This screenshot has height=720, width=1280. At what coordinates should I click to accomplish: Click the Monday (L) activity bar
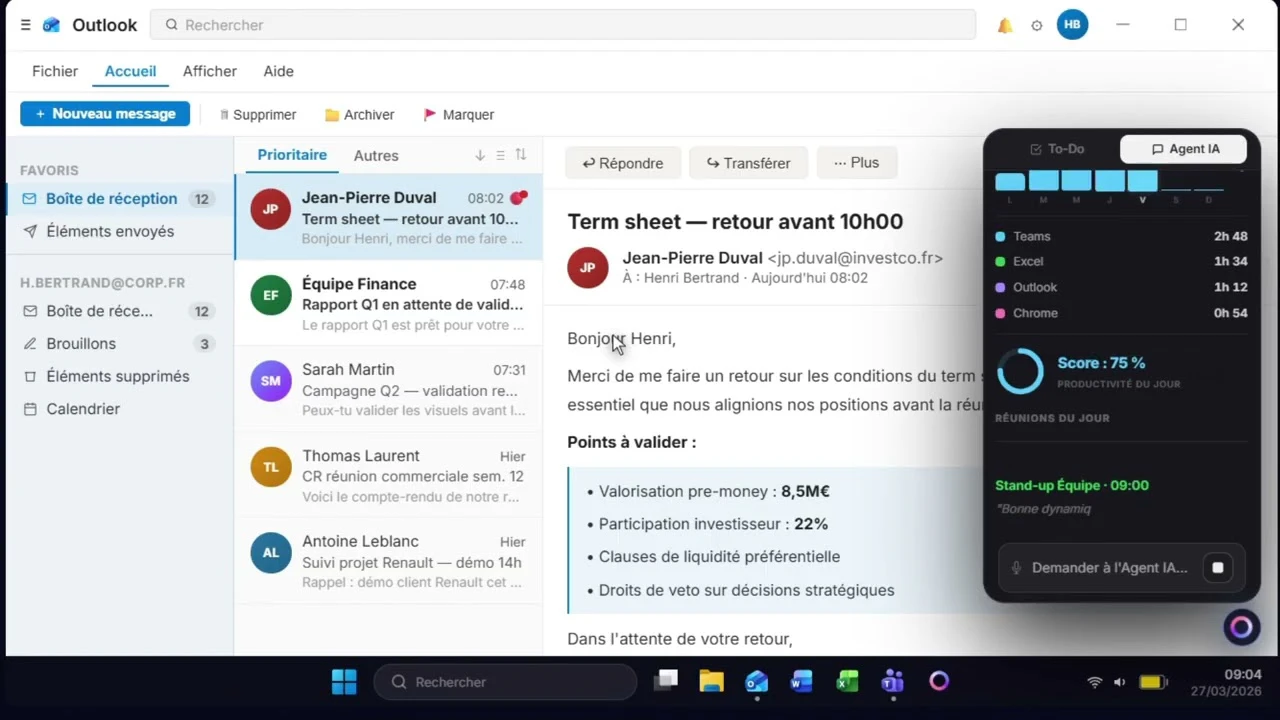(x=1010, y=181)
